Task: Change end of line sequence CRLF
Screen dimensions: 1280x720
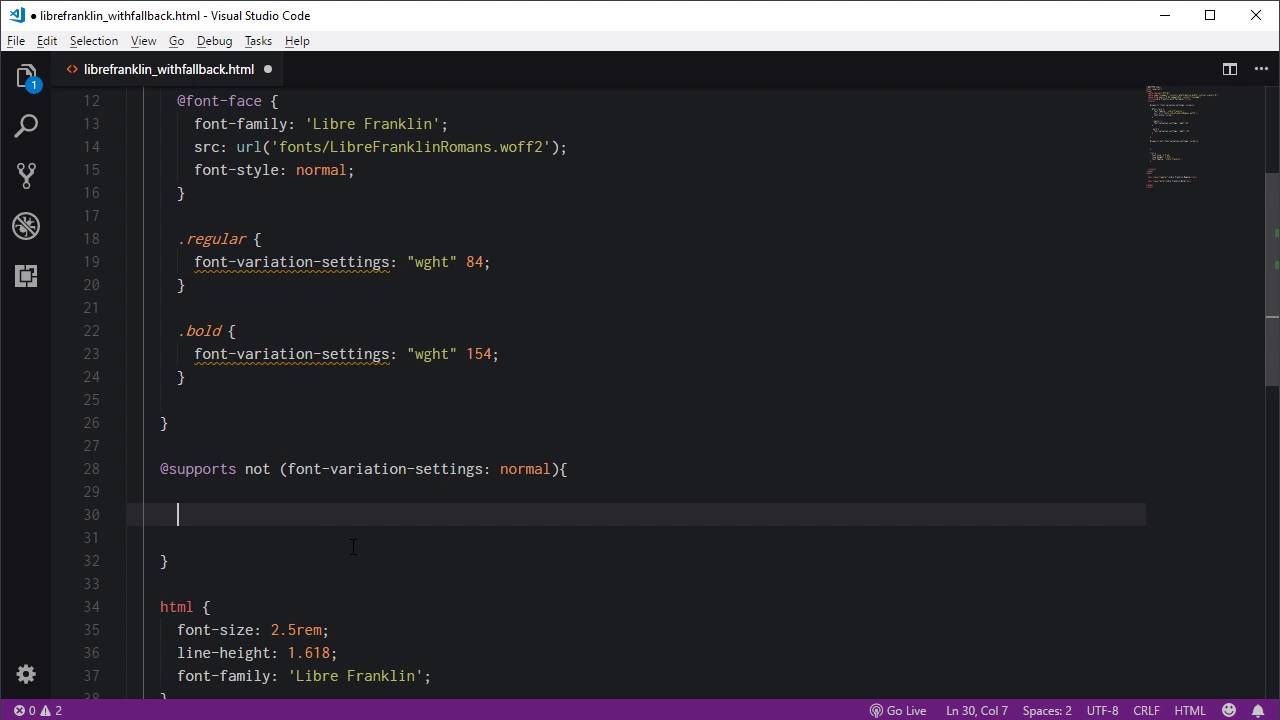Action: (x=1146, y=710)
